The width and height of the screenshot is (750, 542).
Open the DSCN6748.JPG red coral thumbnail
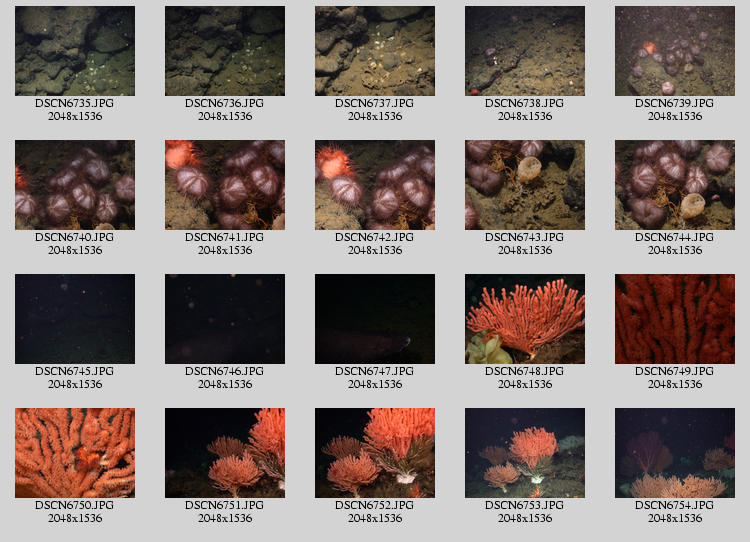click(525, 319)
